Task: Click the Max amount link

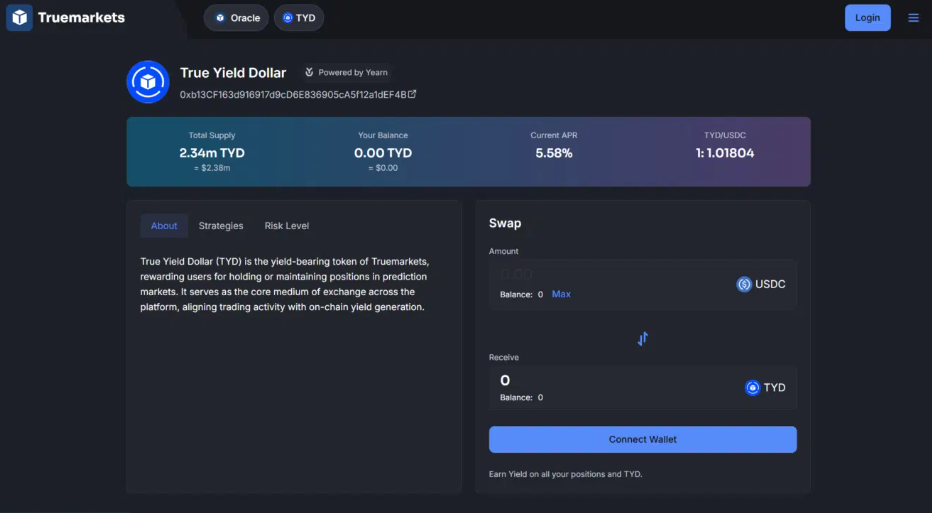Action: (x=561, y=294)
